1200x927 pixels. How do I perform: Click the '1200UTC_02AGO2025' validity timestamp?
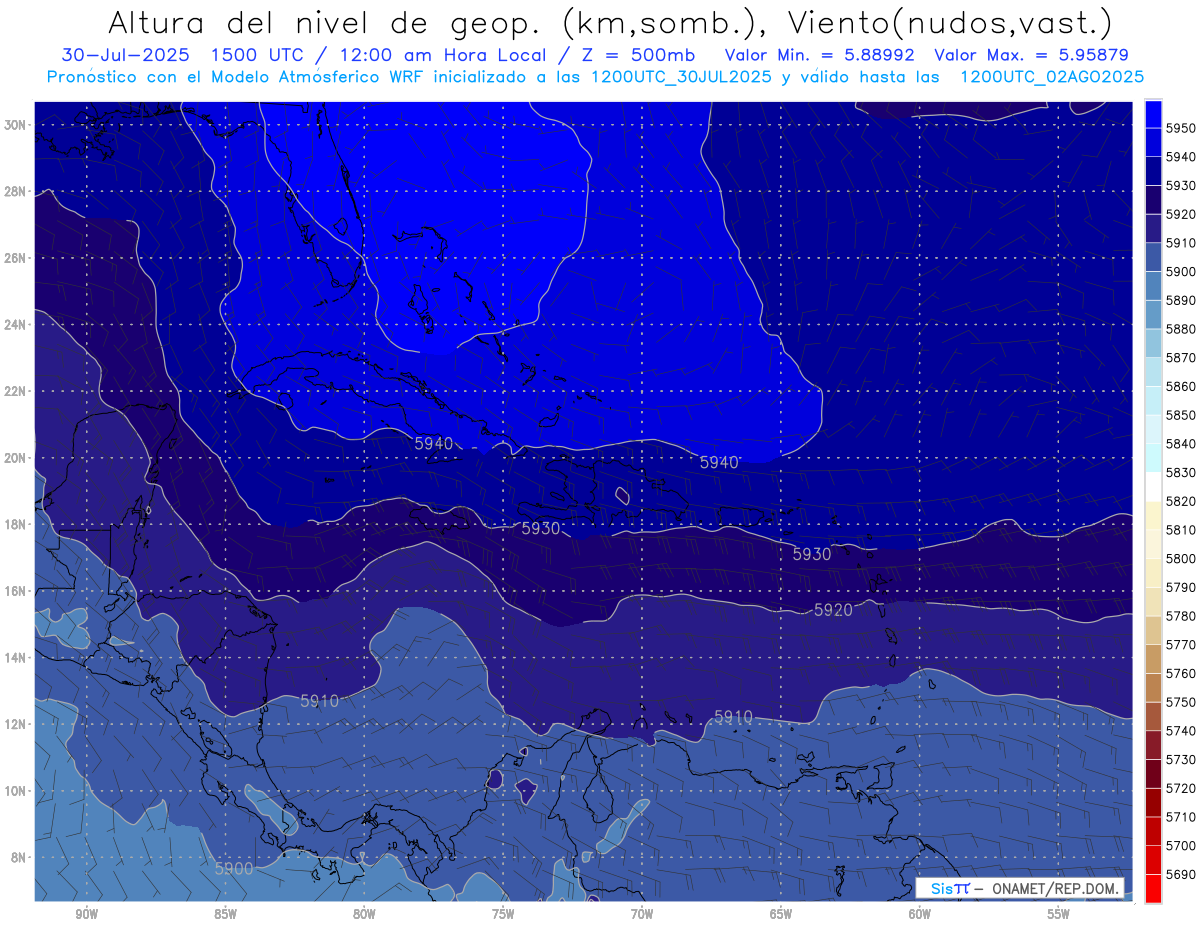[1052, 77]
